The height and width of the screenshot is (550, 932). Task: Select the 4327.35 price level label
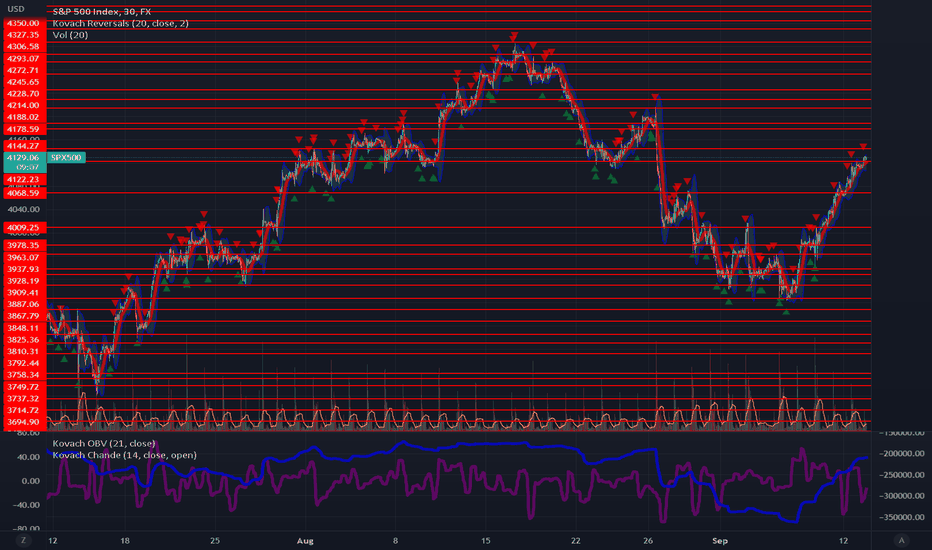(x=24, y=35)
